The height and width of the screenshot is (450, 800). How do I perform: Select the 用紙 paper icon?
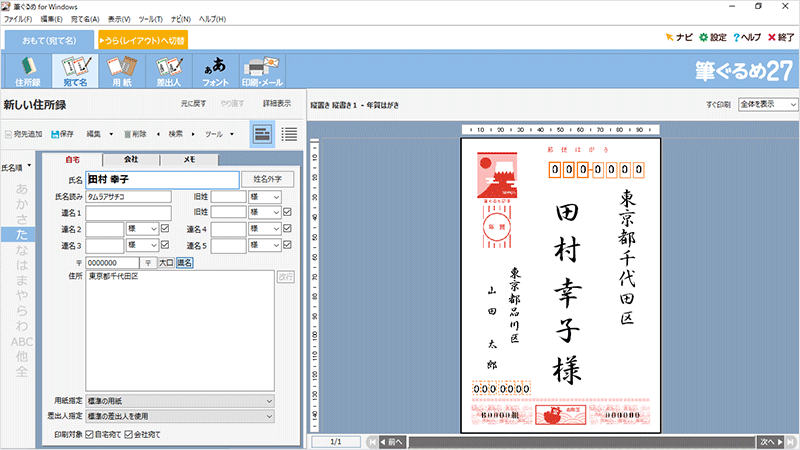coord(120,70)
